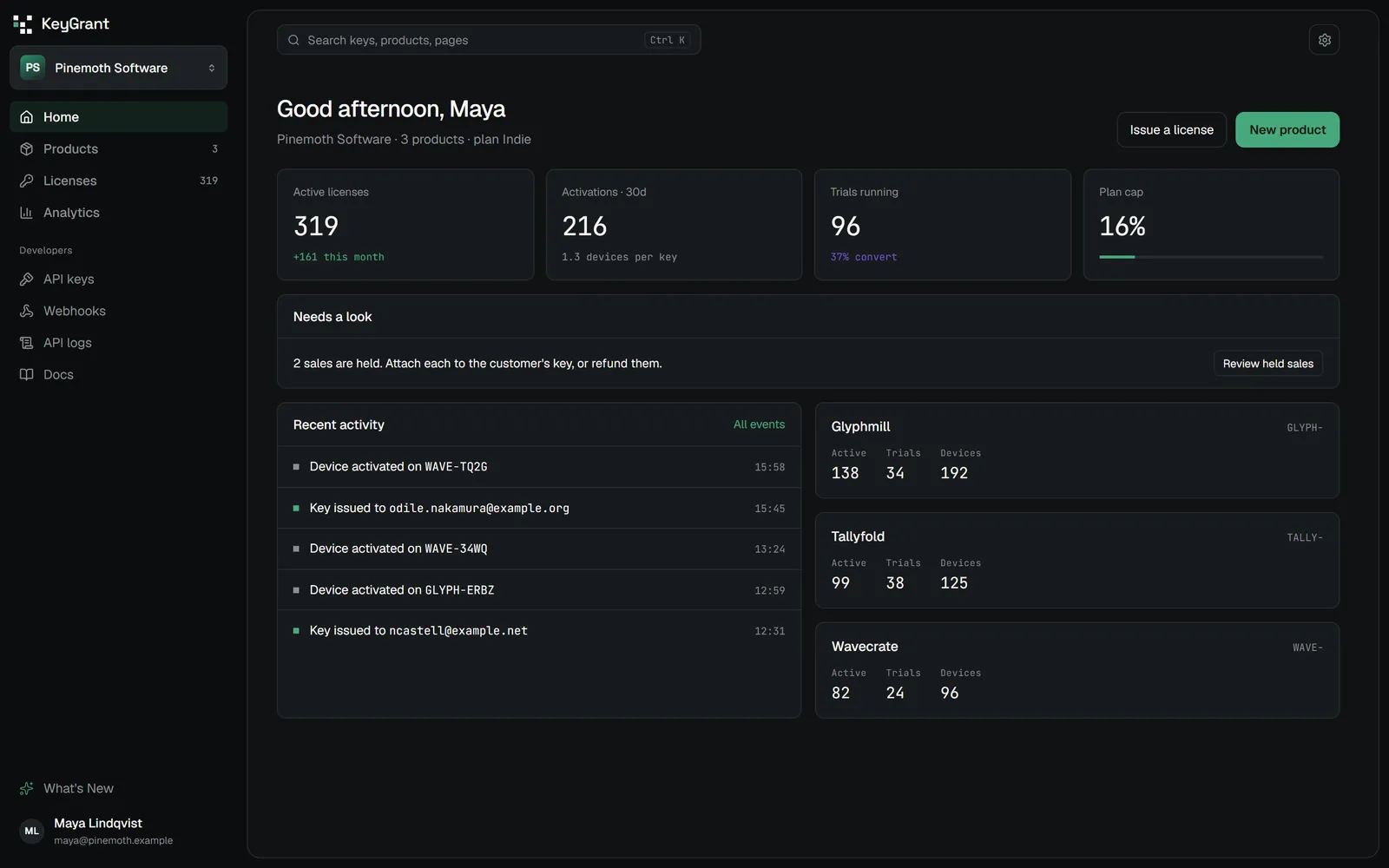1389x868 pixels.
Task: Select 'Key issued to odile.nakamura@example.org' event
Action: tap(539, 508)
